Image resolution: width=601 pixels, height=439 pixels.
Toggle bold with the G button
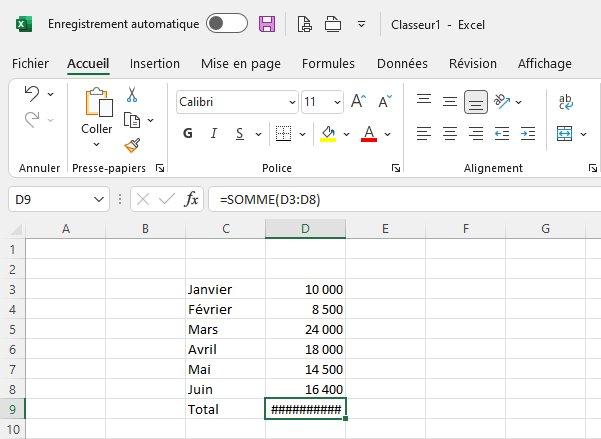pyautogui.click(x=188, y=133)
